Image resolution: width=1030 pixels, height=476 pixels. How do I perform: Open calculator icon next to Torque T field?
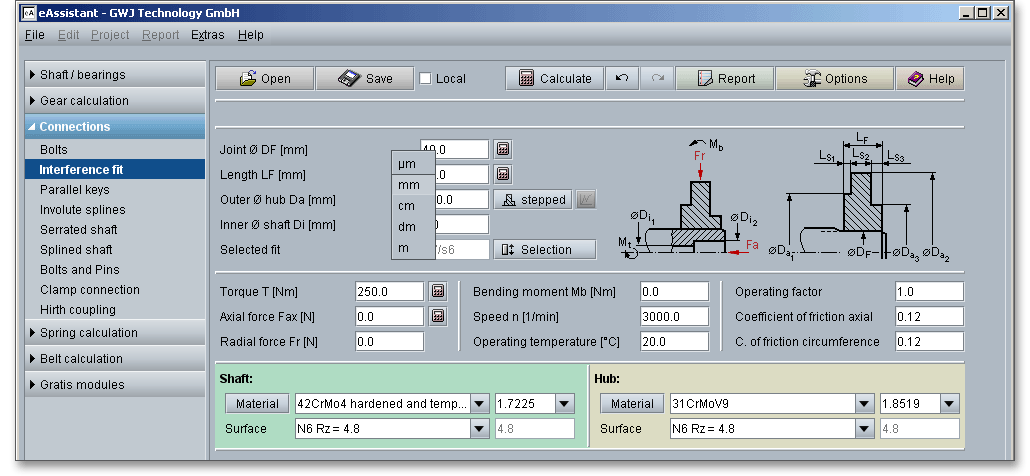pyautogui.click(x=437, y=292)
